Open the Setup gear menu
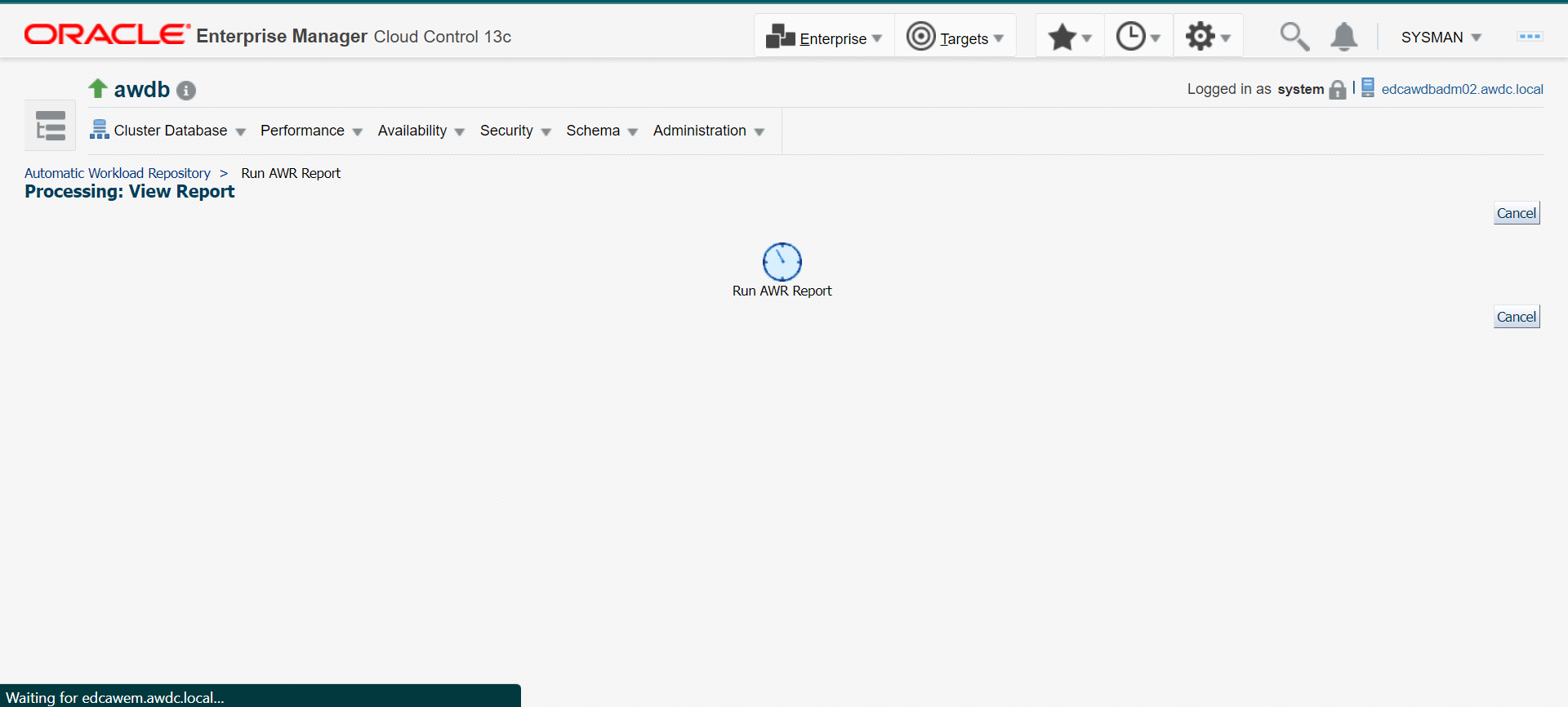 pyautogui.click(x=1208, y=37)
